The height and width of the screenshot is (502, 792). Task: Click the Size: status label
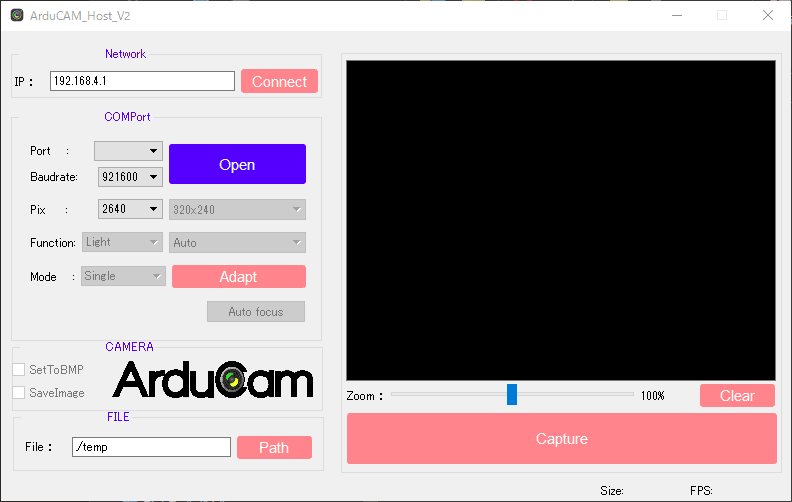[612, 490]
